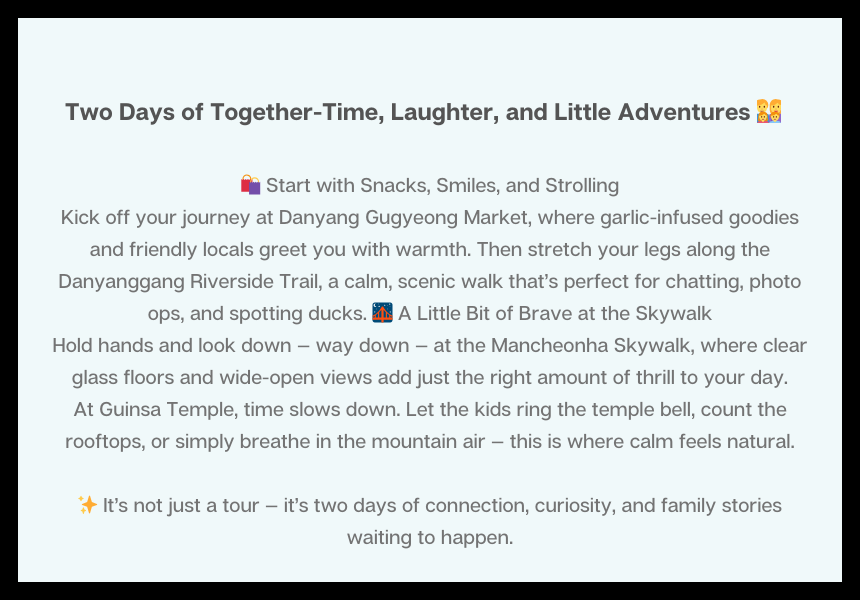
Task: Click the sparkles emoji in the closing line
Action: click(x=87, y=505)
